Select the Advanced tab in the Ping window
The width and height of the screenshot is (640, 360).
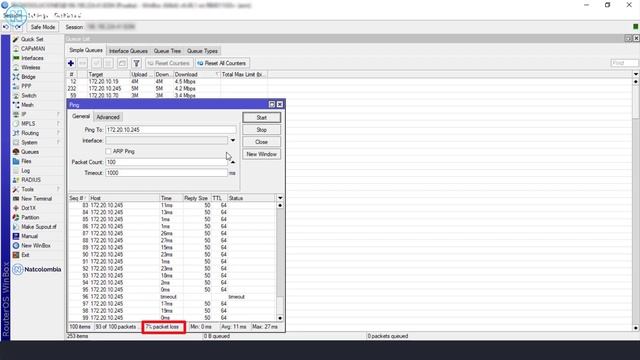pos(108,117)
